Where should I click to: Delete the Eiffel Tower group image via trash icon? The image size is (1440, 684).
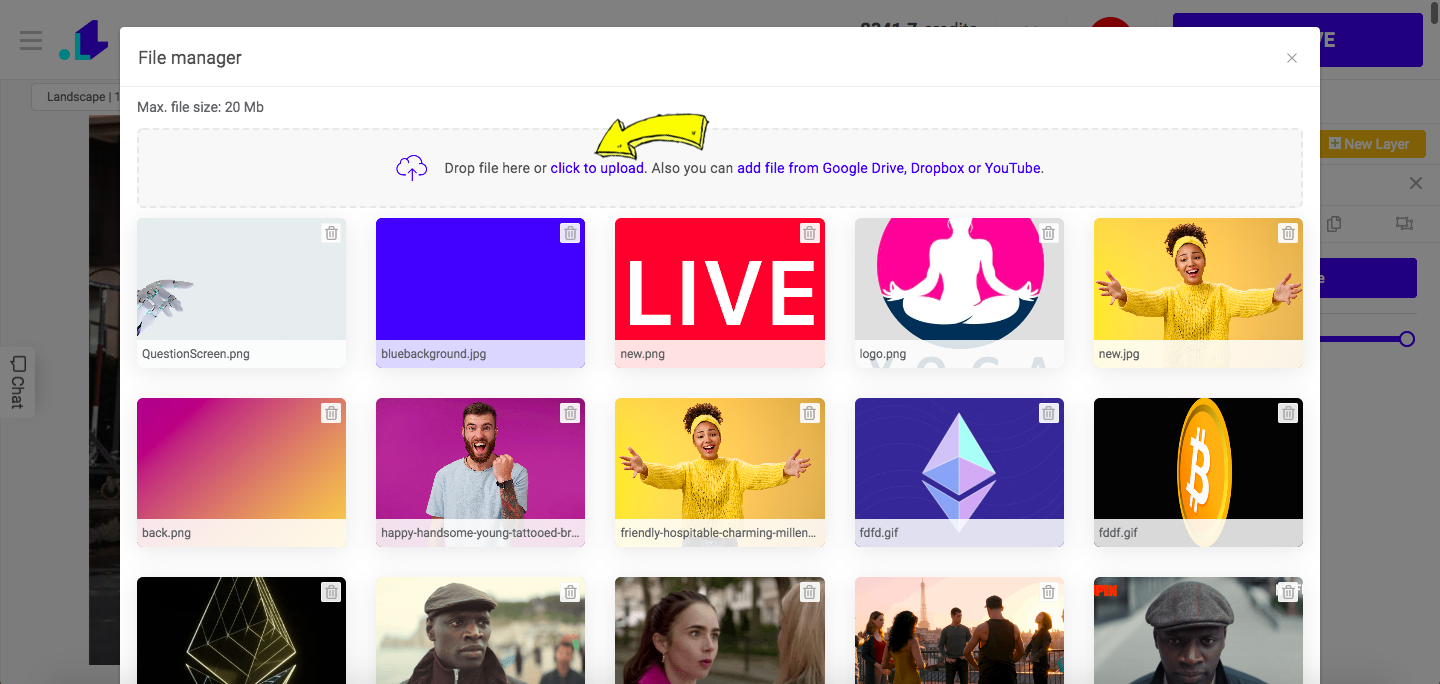click(1049, 592)
